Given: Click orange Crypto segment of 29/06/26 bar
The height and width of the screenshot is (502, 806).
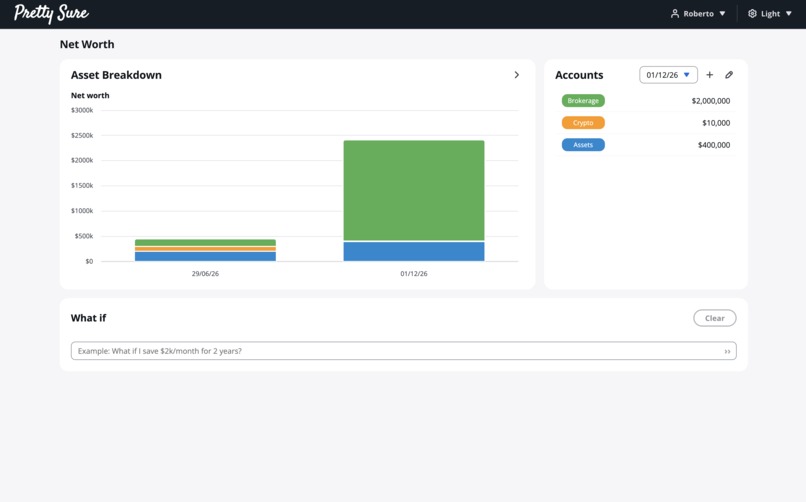Looking at the screenshot, I should (205, 249).
